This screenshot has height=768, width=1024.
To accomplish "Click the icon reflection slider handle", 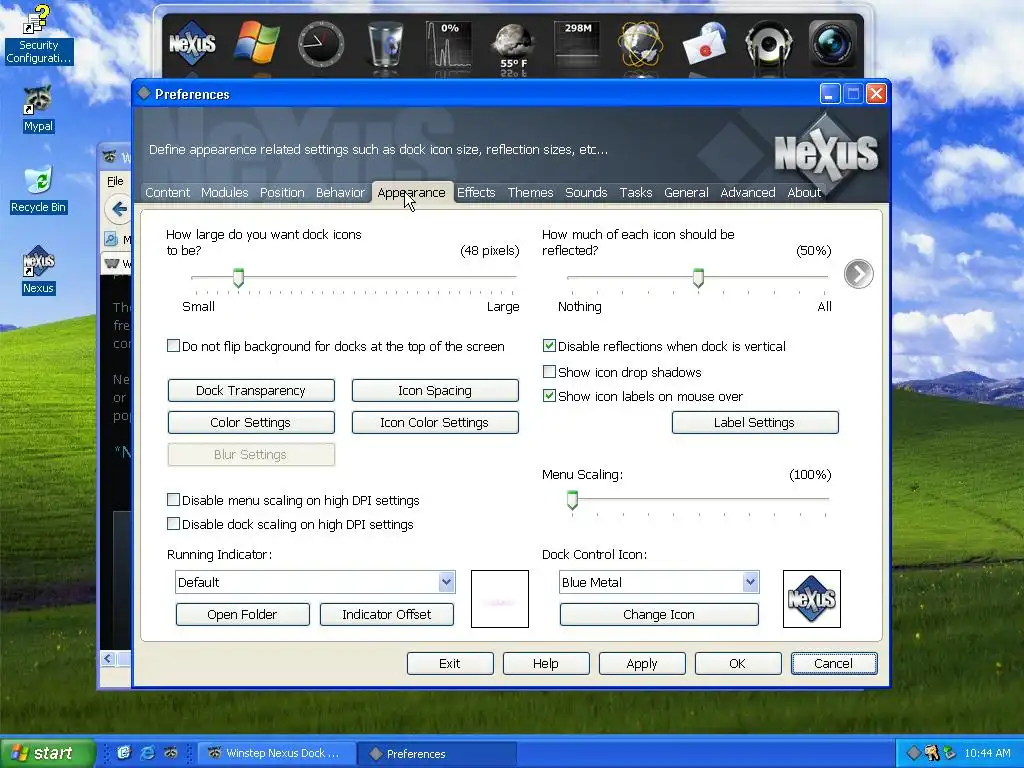I will coord(698,278).
